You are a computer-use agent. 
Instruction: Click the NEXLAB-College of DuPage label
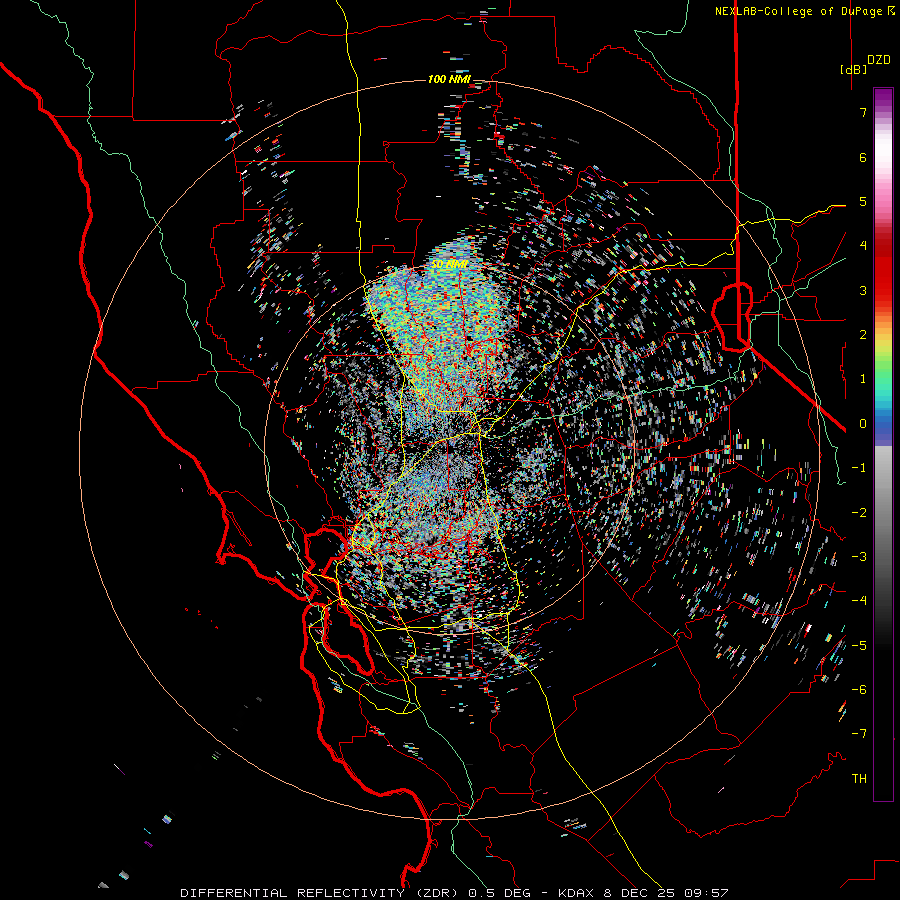pyautogui.click(x=804, y=11)
